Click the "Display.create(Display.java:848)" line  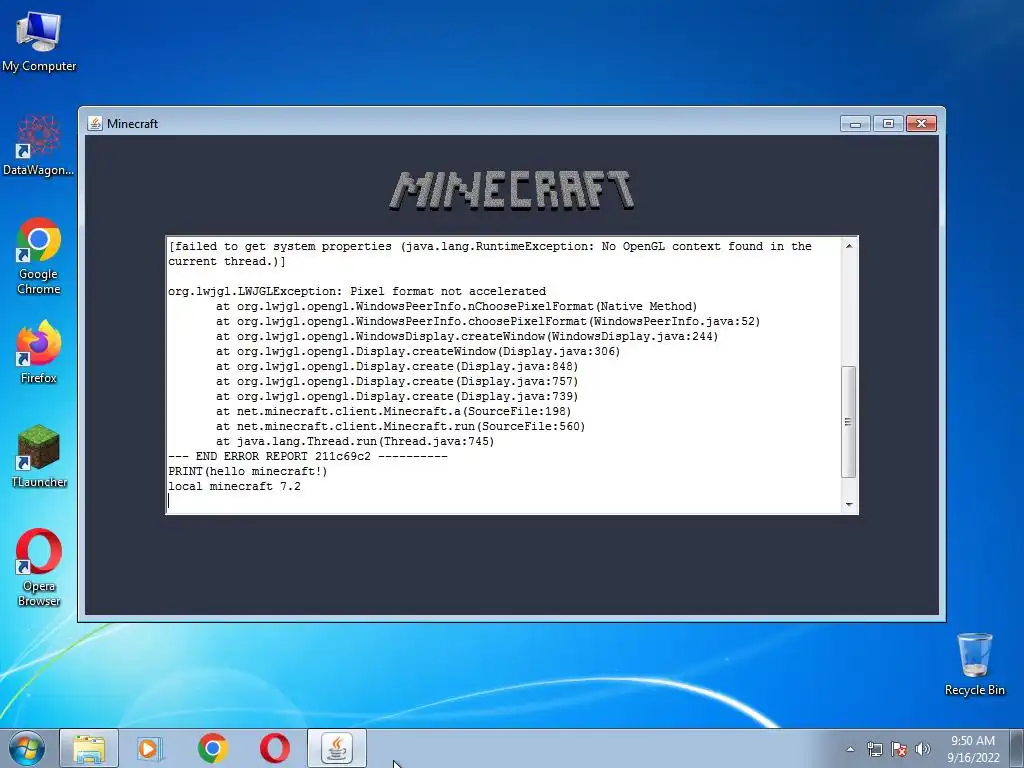(x=397, y=366)
